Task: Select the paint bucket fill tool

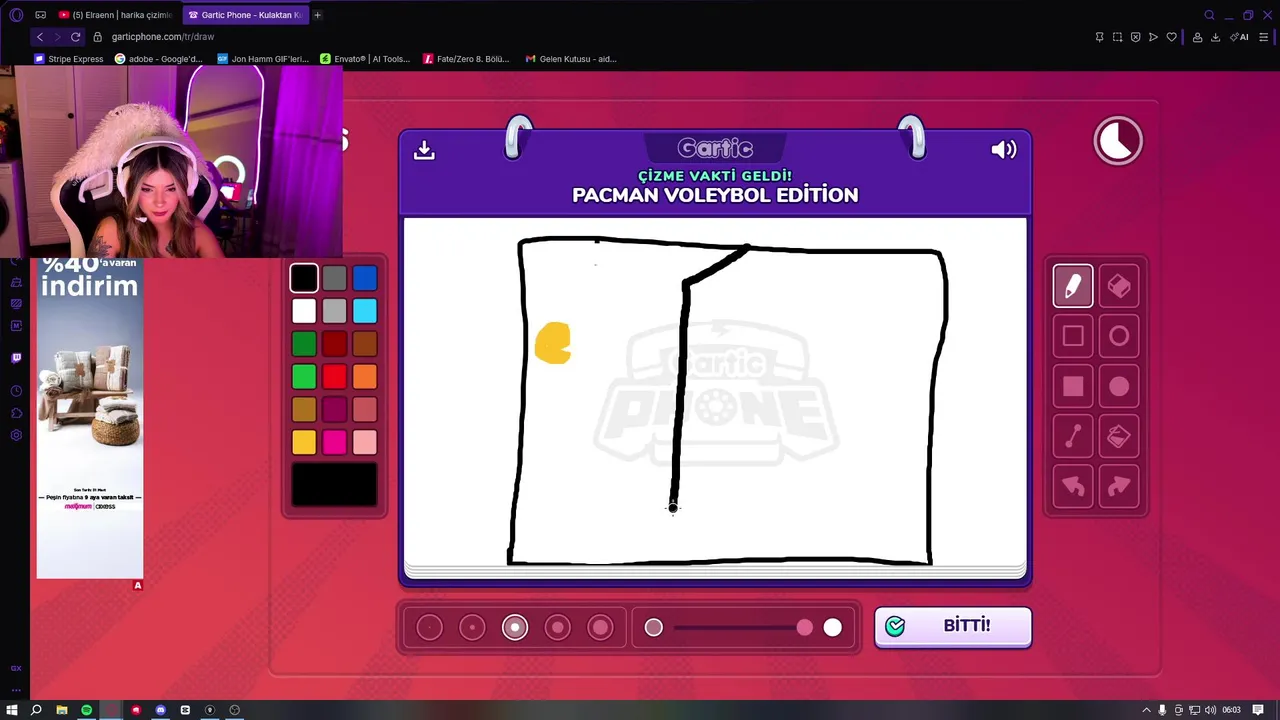Action: point(1119,436)
